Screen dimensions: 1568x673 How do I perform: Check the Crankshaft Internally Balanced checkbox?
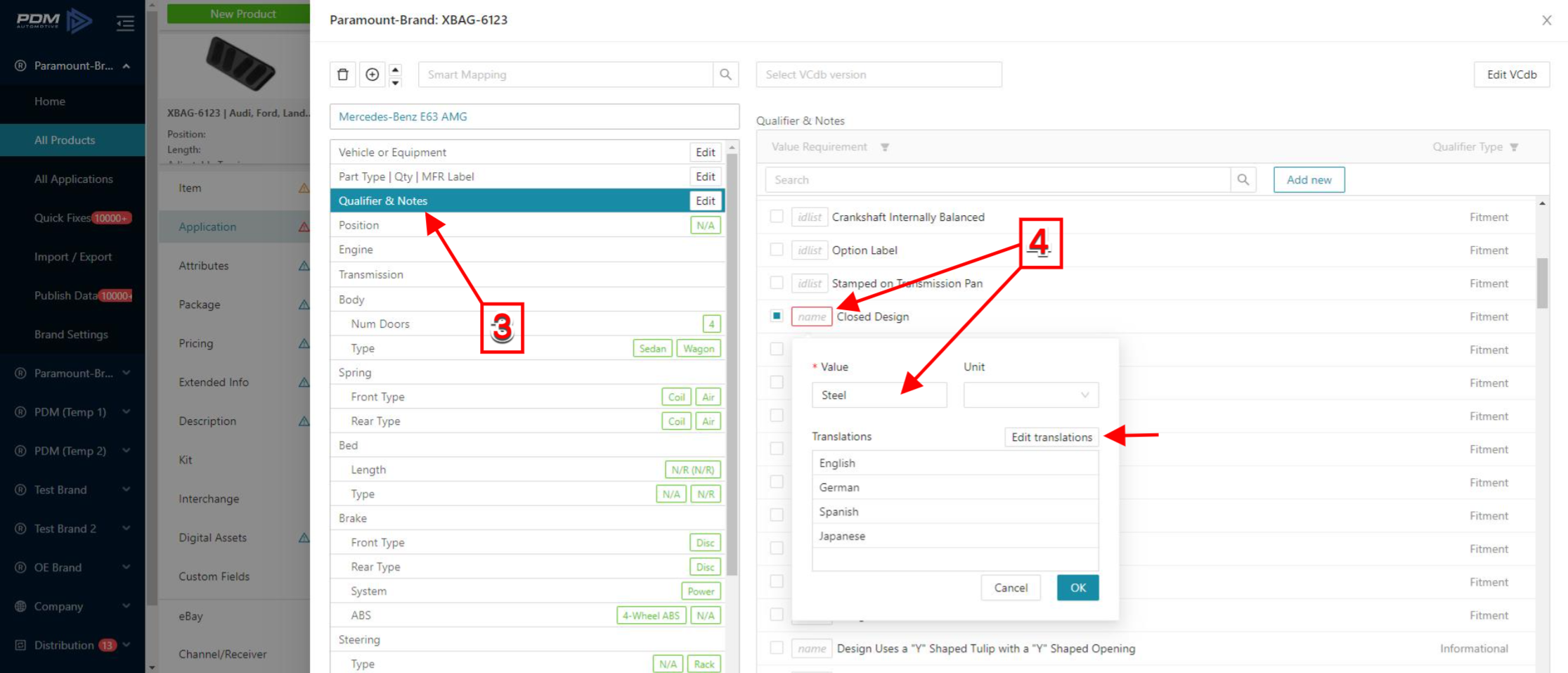pyautogui.click(x=777, y=217)
